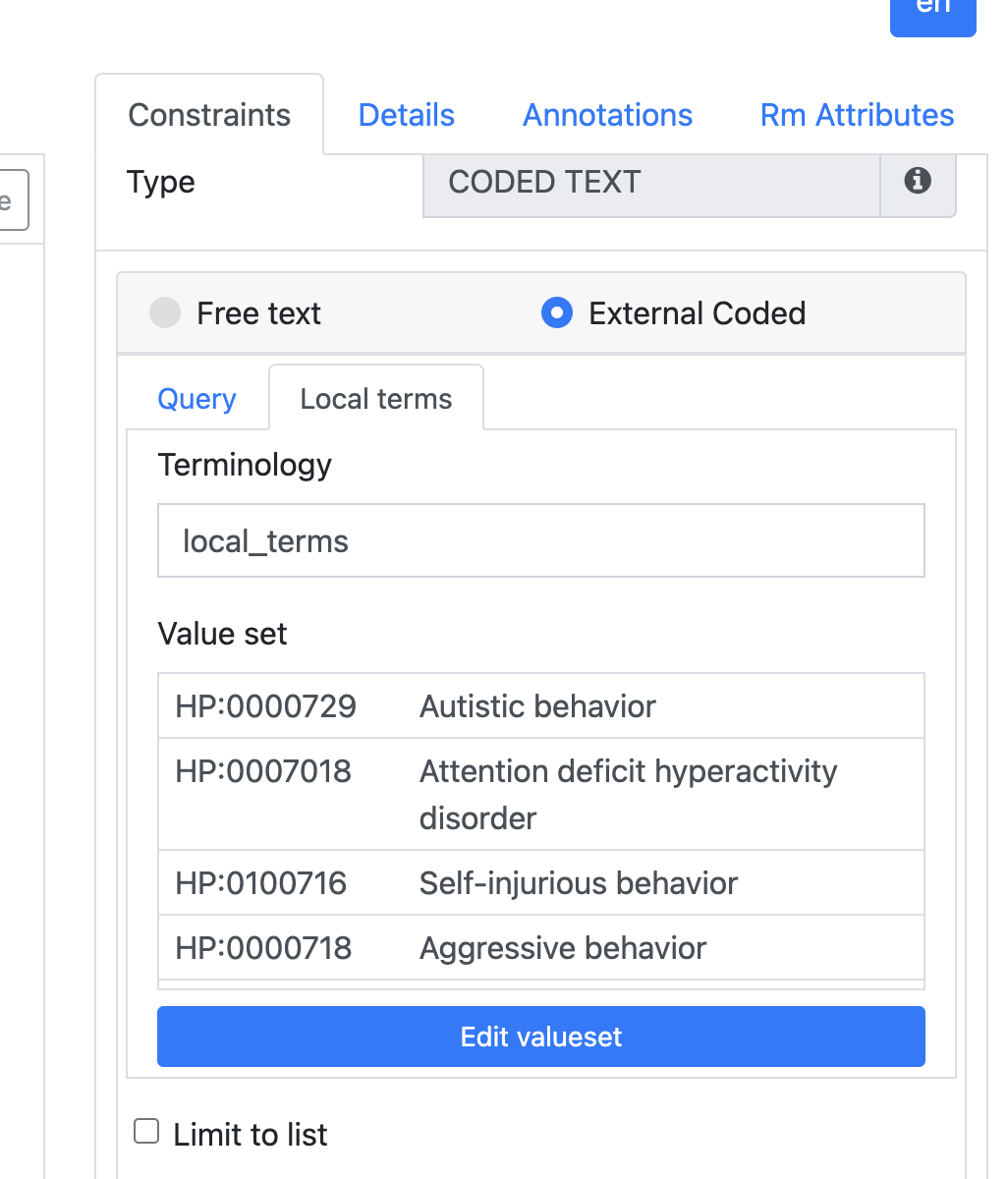Enable the Limit to list checkbox

pyautogui.click(x=145, y=1131)
